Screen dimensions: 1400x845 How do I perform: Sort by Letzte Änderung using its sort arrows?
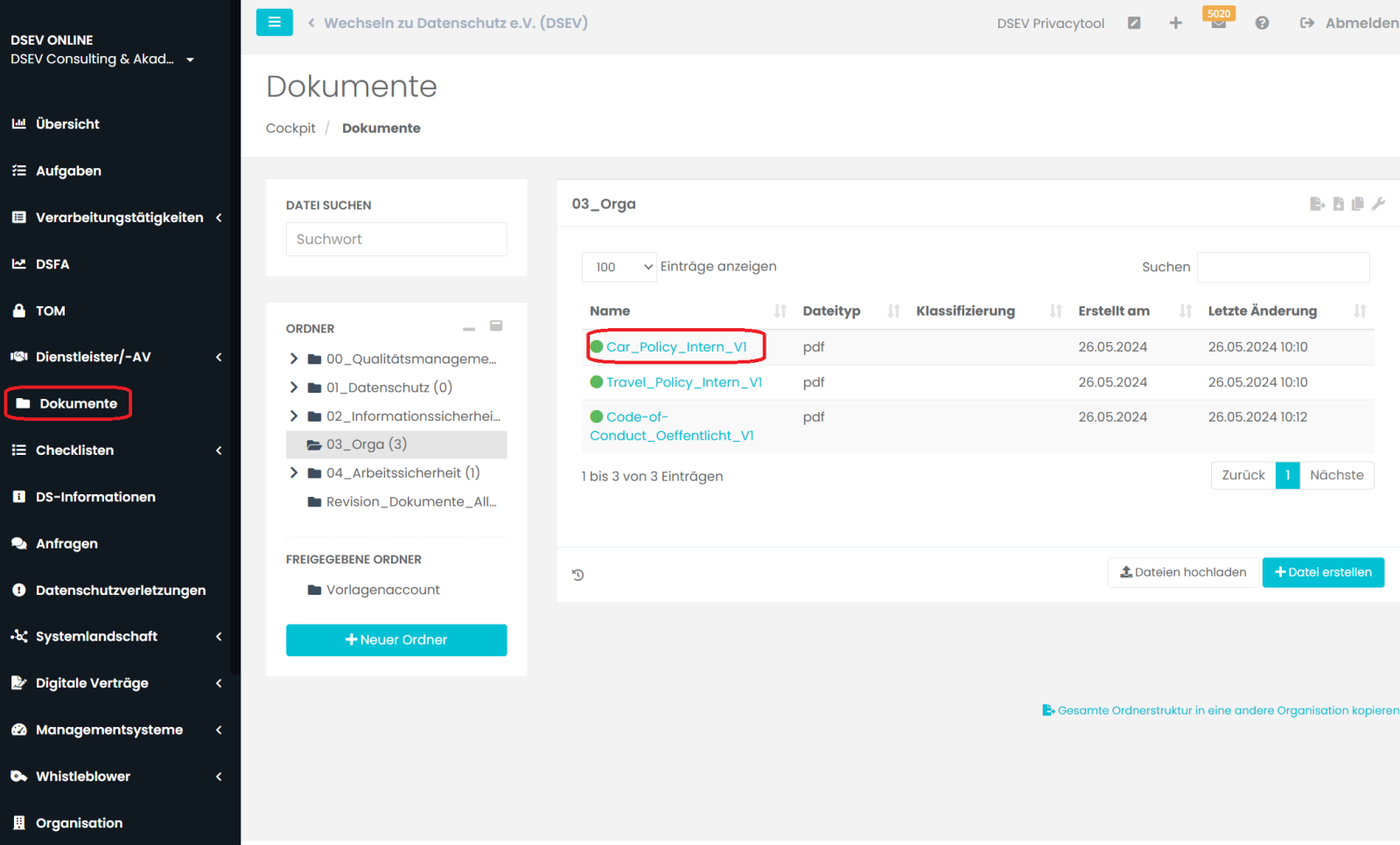1360,311
